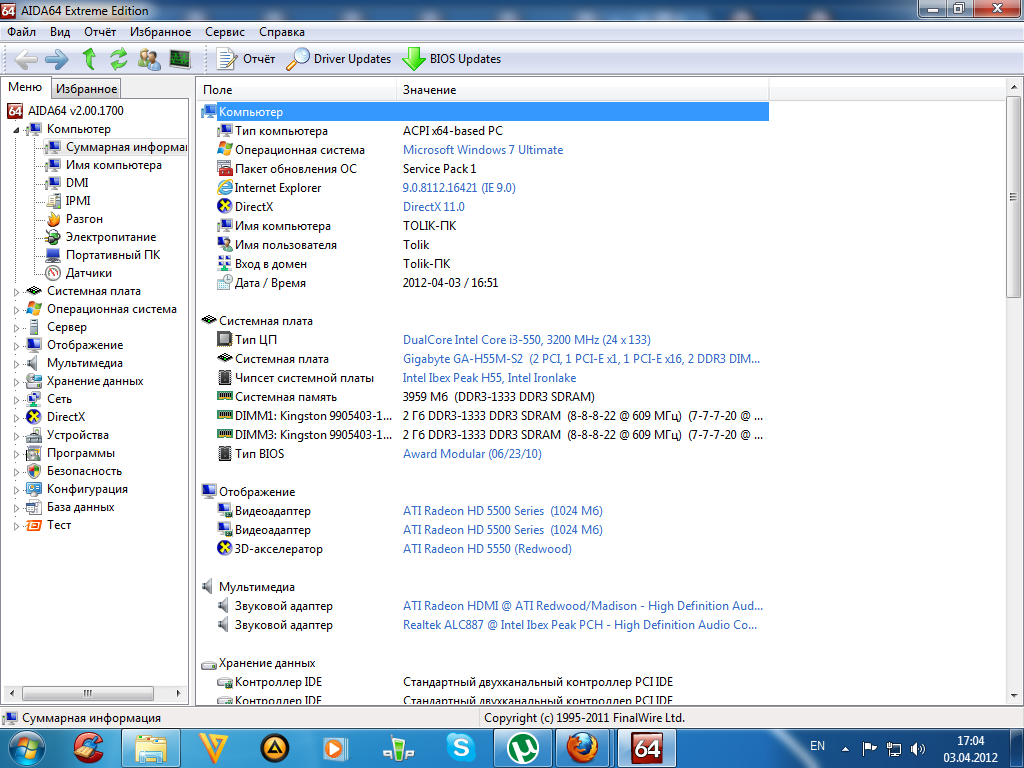Refresh the page with green arrows icon
This screenshot has height=768, width=1024.
tap(118, 59)
